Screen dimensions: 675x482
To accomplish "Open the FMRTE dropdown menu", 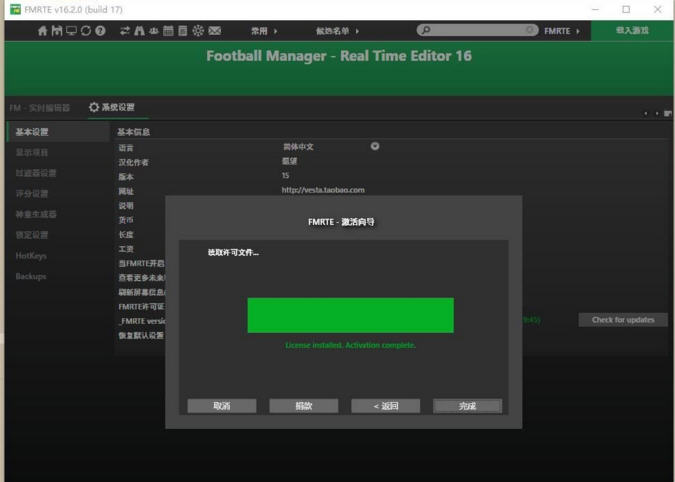I will pos(562,31).
